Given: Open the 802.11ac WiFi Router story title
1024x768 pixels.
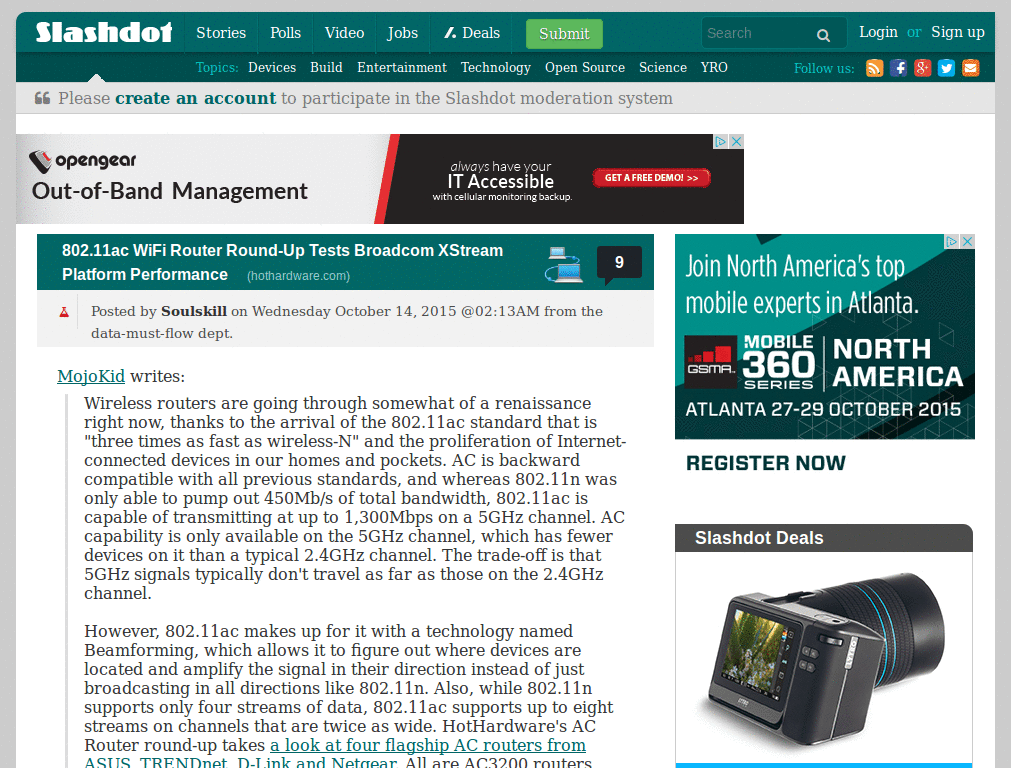Looking at the screenshot, I should pyautogui.click(x=282, y=263).
